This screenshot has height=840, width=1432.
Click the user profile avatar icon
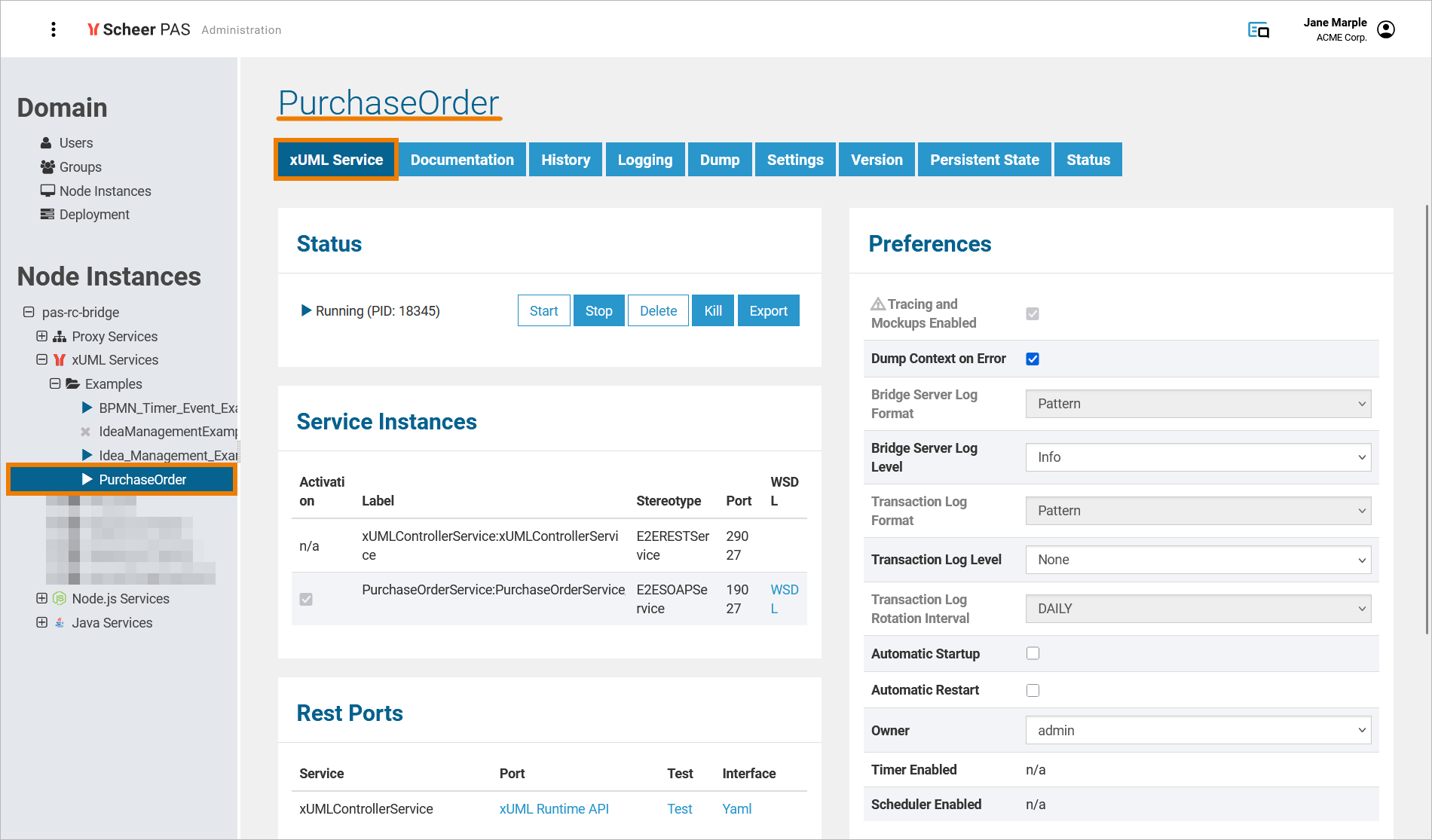point(1385,29)
